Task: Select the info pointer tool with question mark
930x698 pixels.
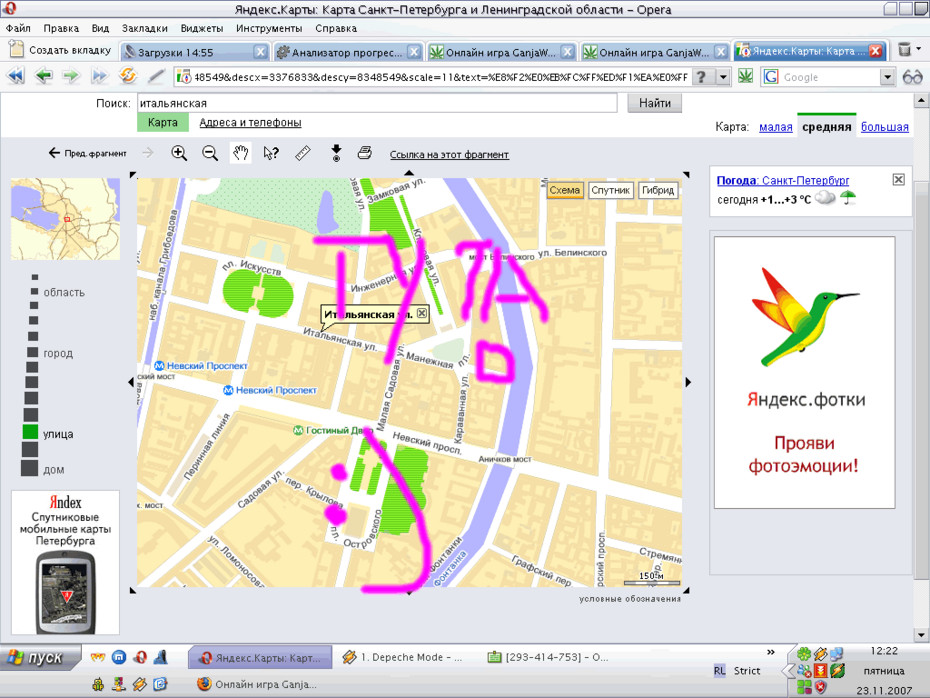Action: coord(270,154)
